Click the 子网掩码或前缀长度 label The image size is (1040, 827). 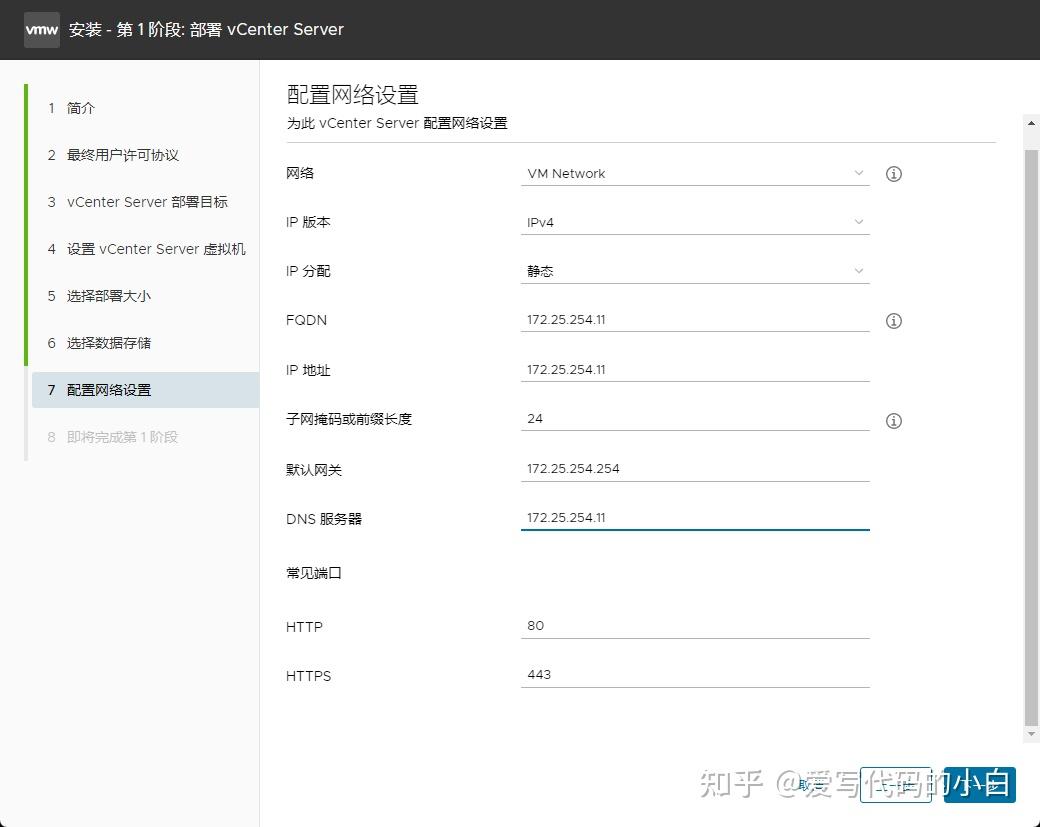tap(349, 420)
